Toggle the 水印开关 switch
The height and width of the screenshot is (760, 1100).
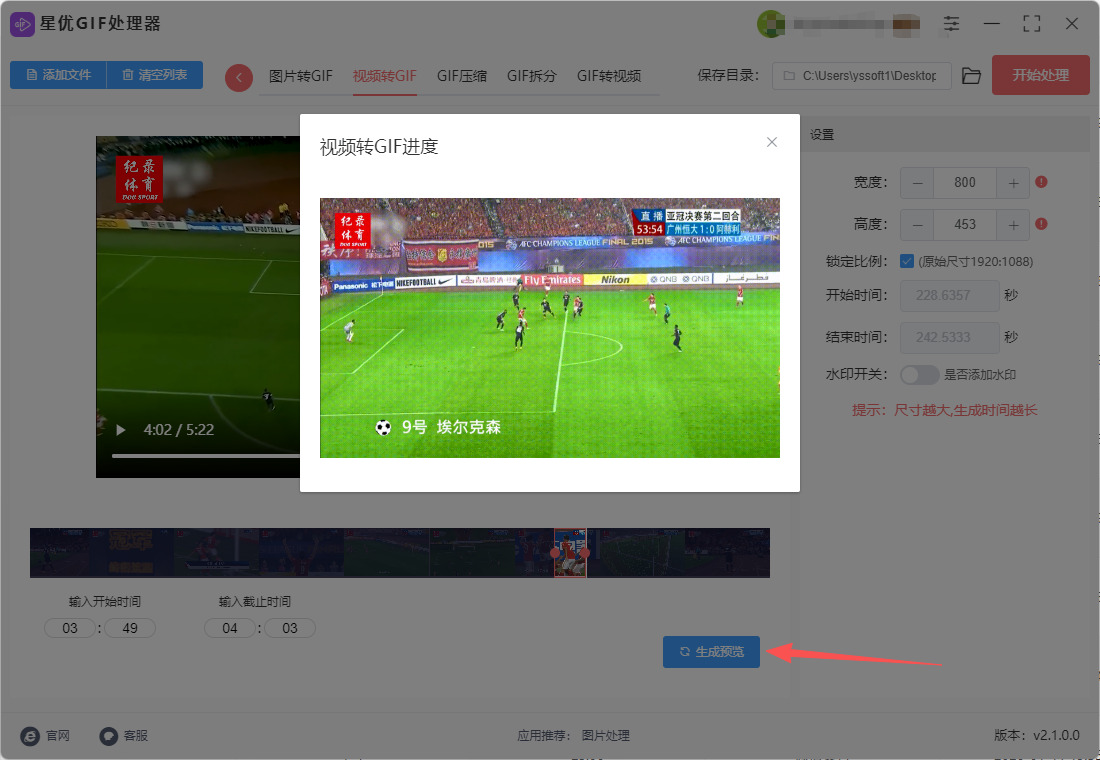[919, 375]
